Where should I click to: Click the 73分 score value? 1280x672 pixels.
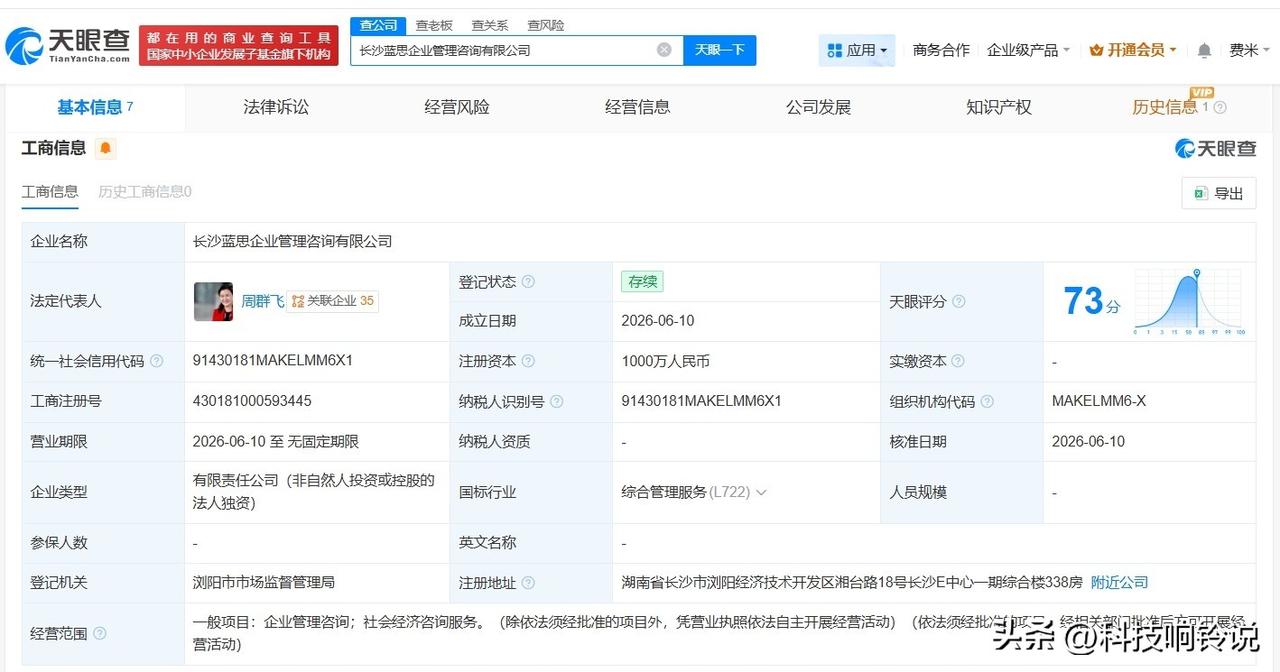click(1091, 301)
